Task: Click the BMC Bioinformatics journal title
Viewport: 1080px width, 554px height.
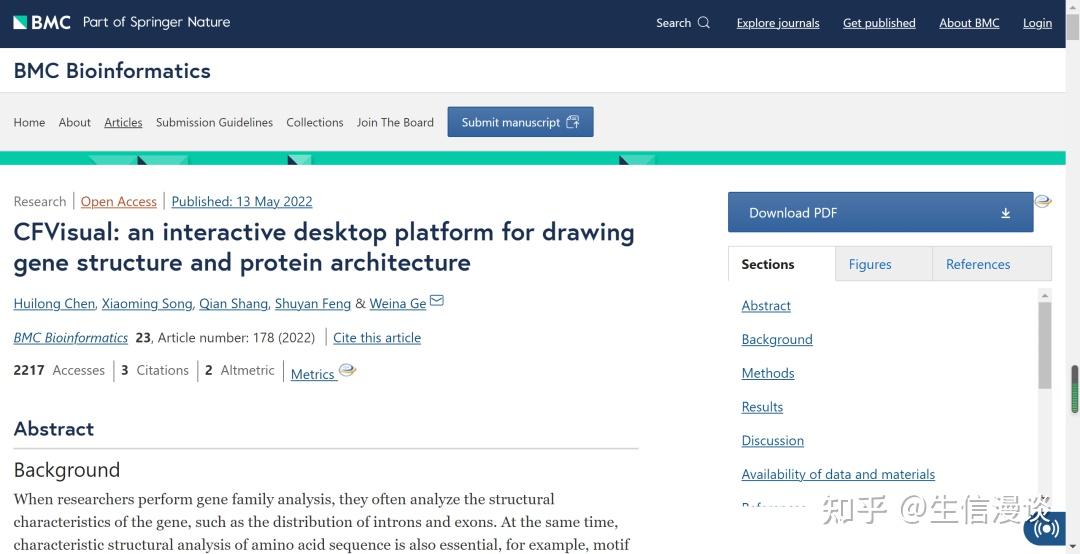Action: [x=112, y=71]
